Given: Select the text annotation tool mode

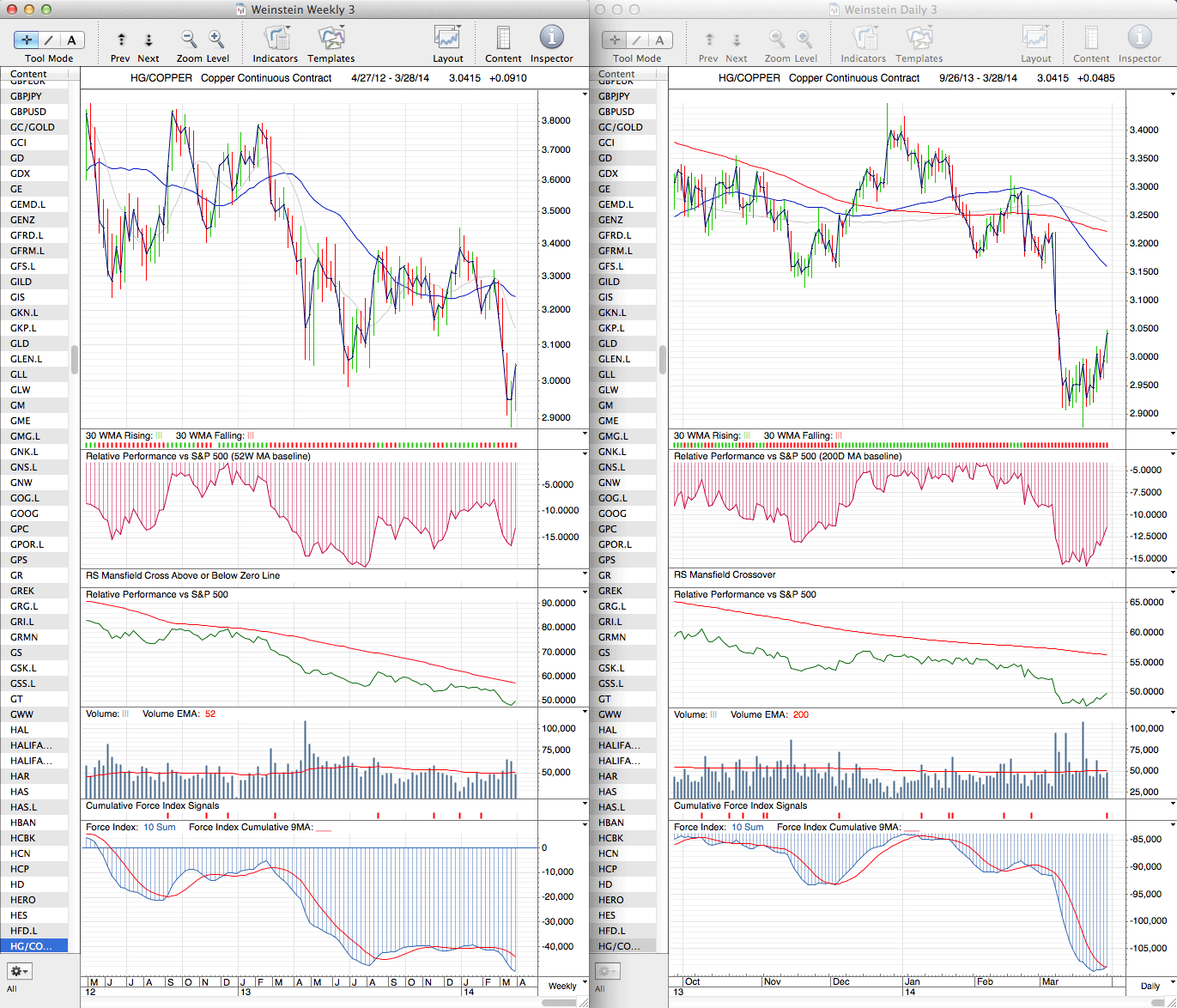Looking at the screenshot, I should tap(71, 40).
